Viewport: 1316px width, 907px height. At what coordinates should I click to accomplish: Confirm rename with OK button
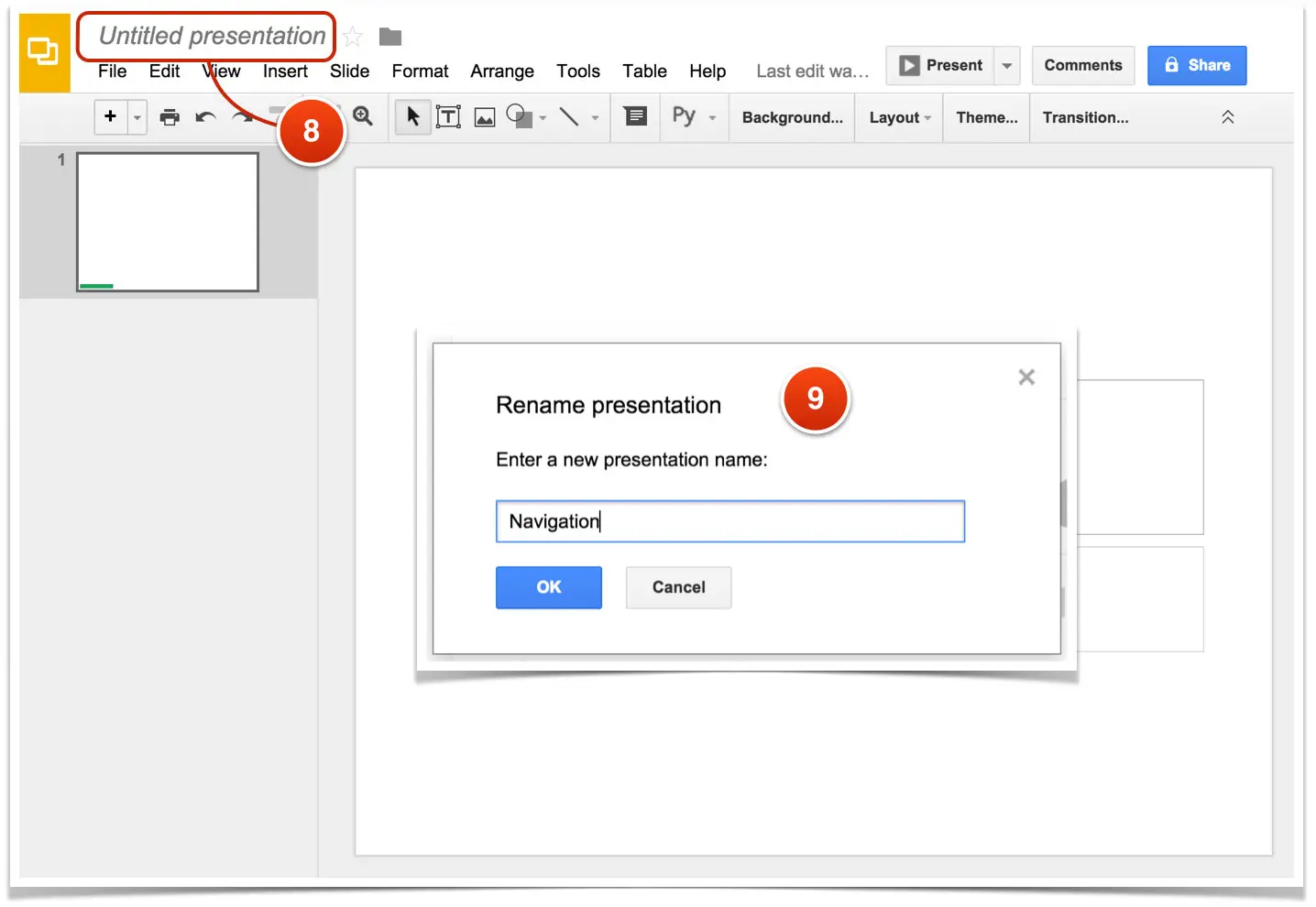549,587
